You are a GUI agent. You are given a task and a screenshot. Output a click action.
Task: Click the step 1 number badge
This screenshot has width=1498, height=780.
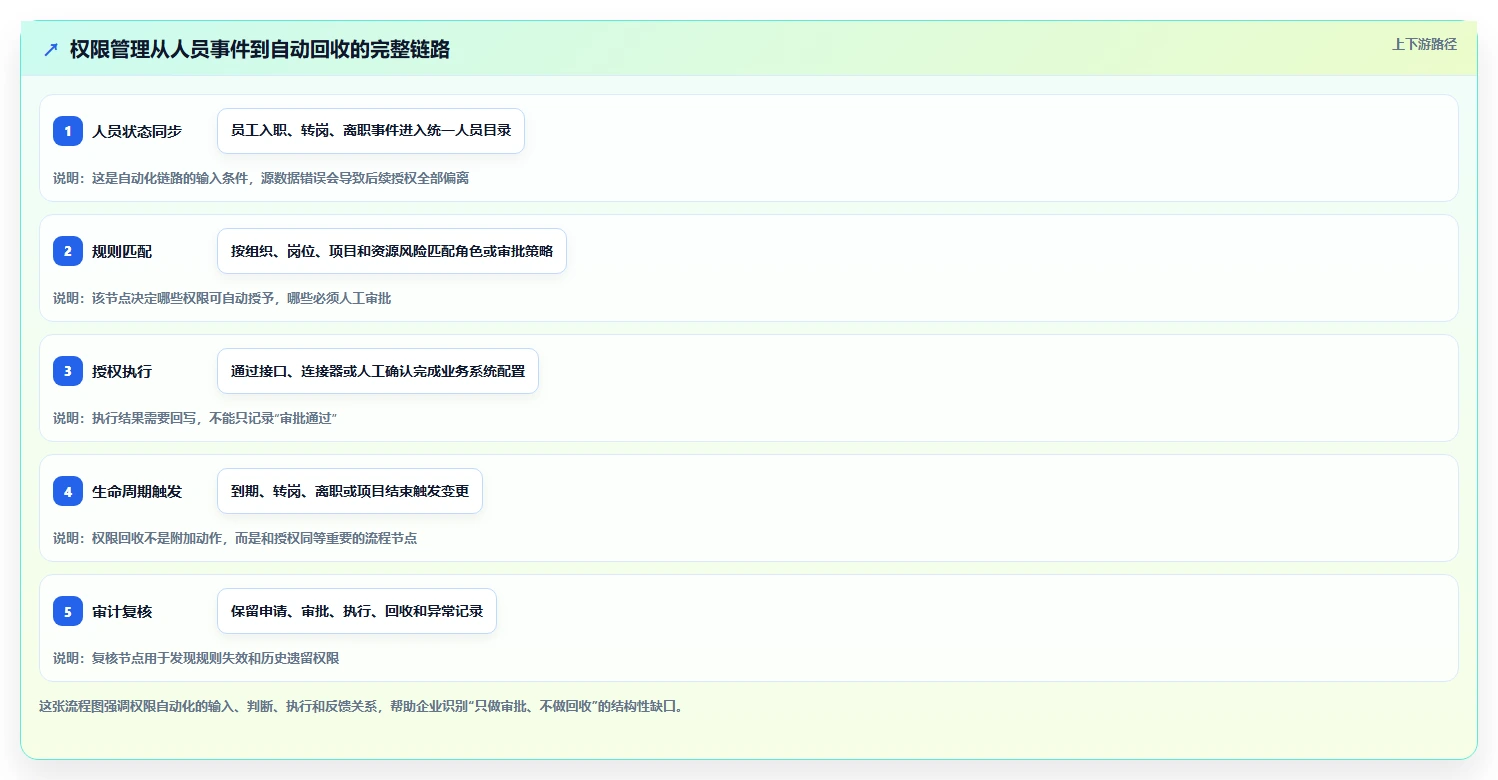point(68,131)
